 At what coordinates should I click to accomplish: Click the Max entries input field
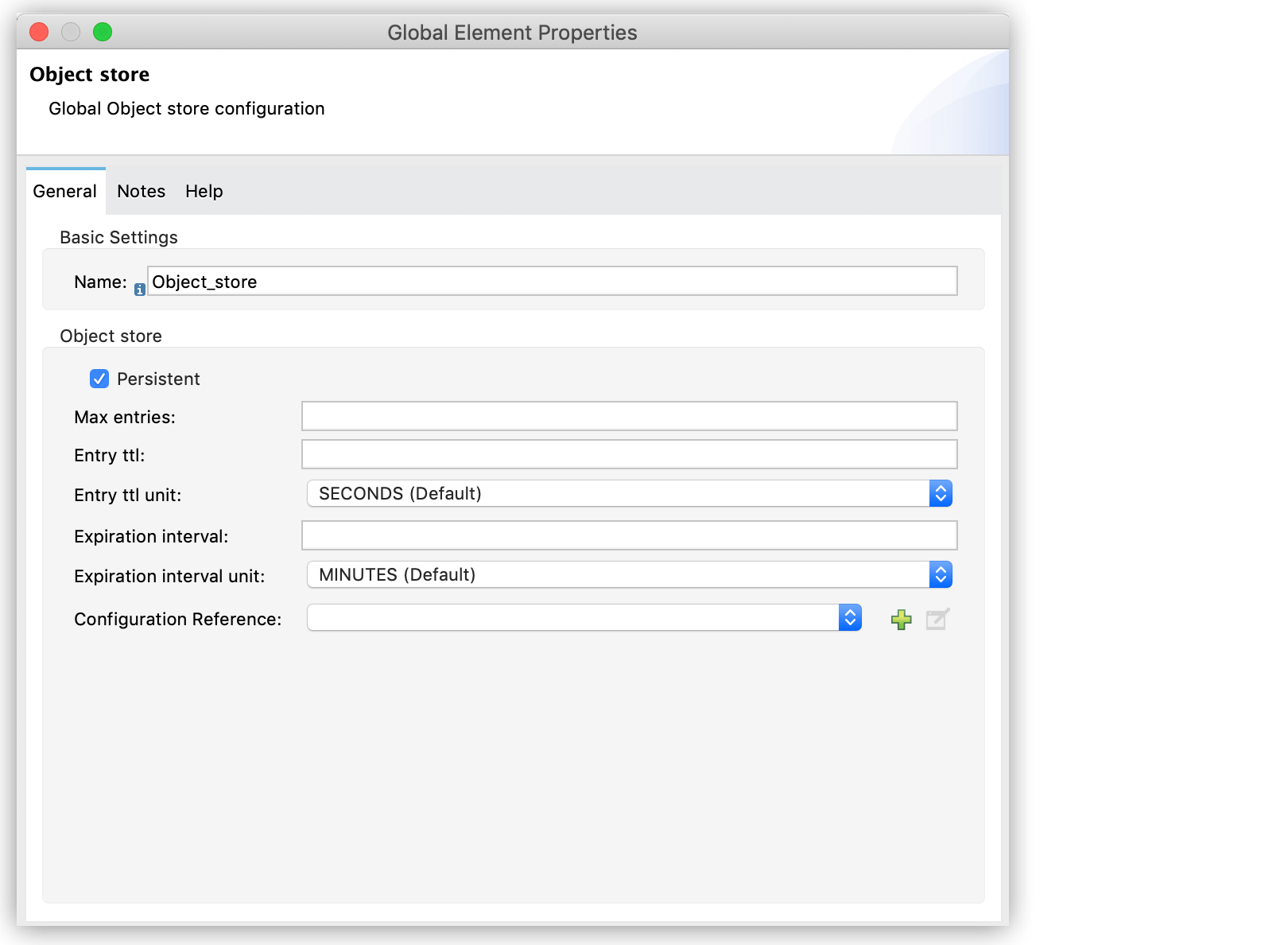[628, 415]
